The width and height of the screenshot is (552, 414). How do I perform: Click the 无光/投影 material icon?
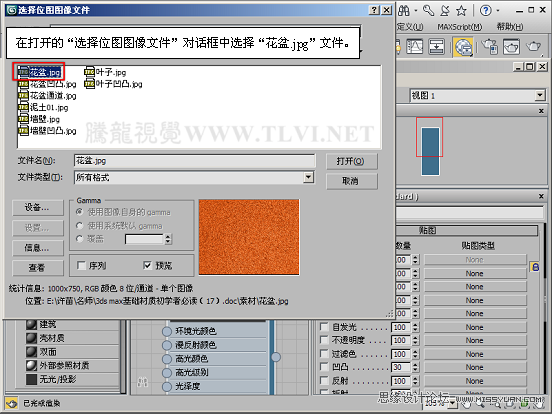[31, 379]
